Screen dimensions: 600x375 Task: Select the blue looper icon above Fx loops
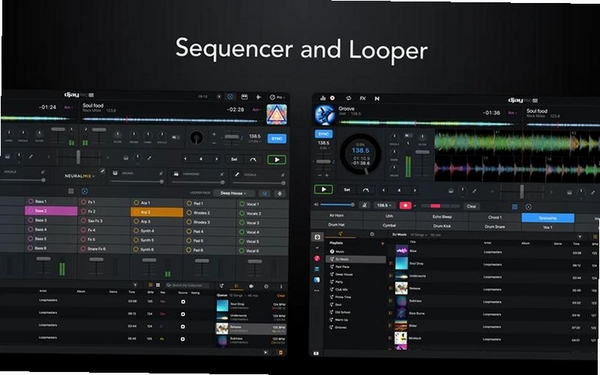click(x=85, y=191)
